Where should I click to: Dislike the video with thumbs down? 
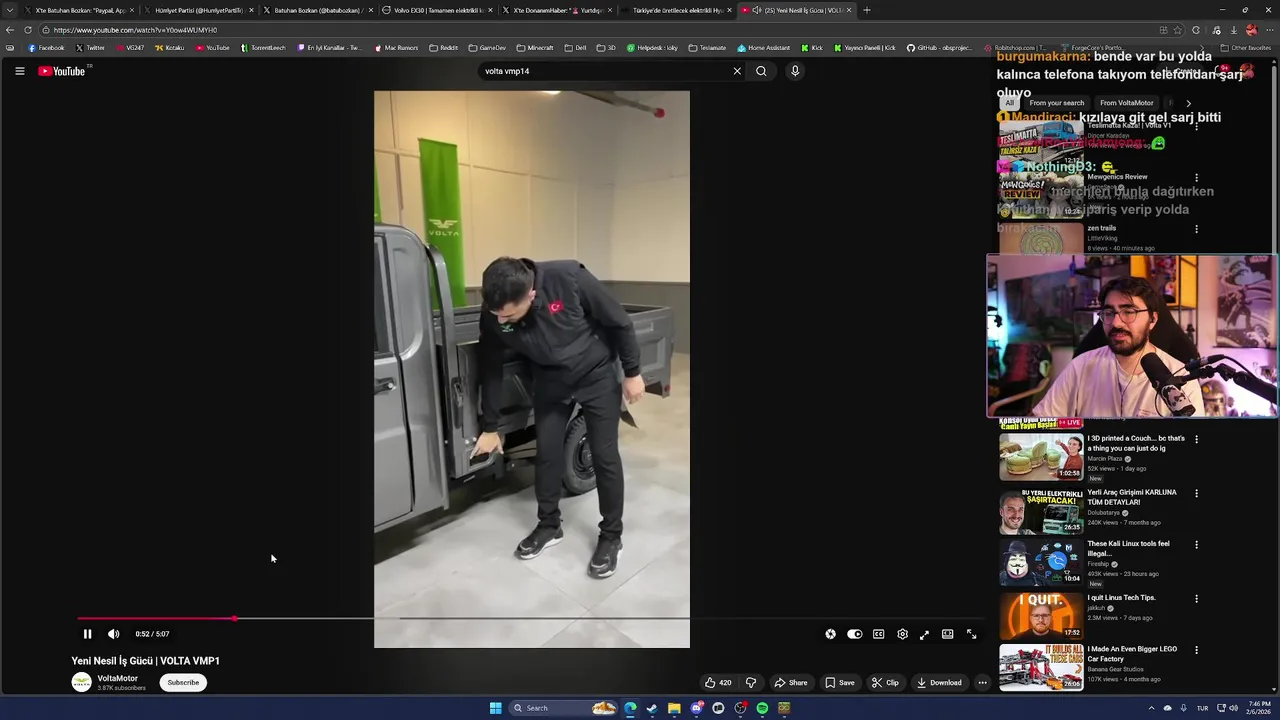[x=751, y=683]
